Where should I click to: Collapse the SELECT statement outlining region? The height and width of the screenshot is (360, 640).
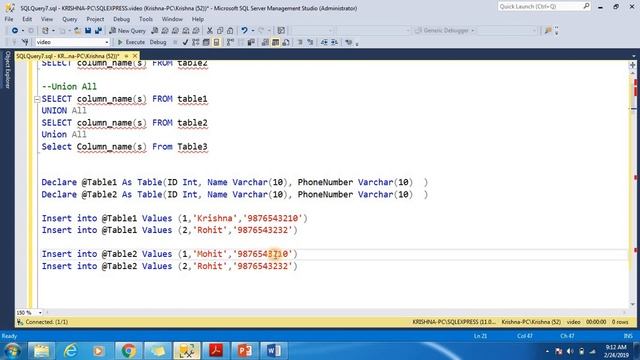coord(37,99)
